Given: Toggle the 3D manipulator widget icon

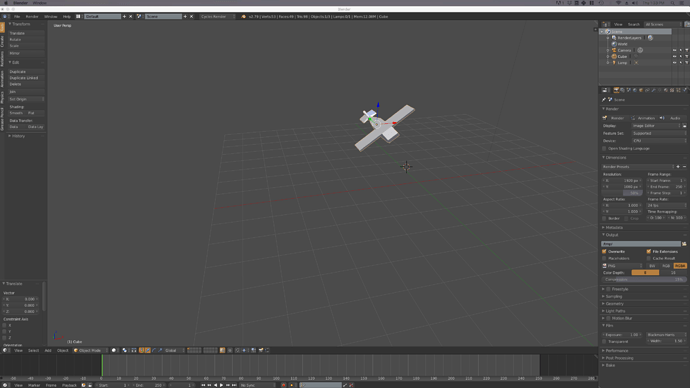Looking at the screenshot, I should (x=142, y=351).
